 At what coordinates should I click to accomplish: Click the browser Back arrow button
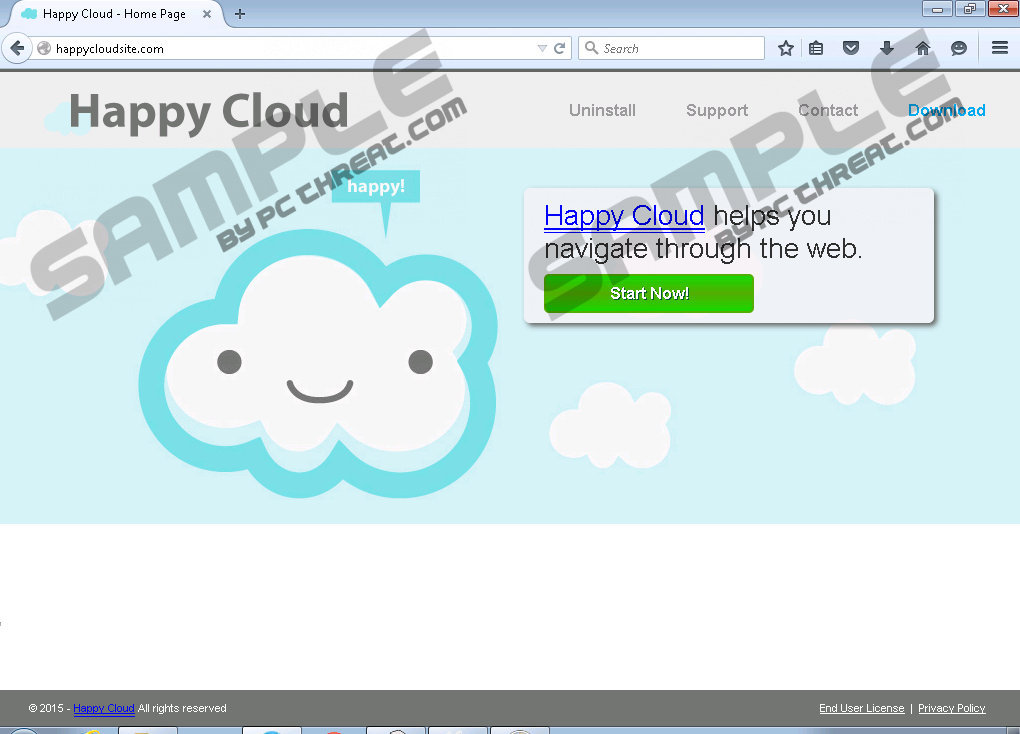click(17, 48)
